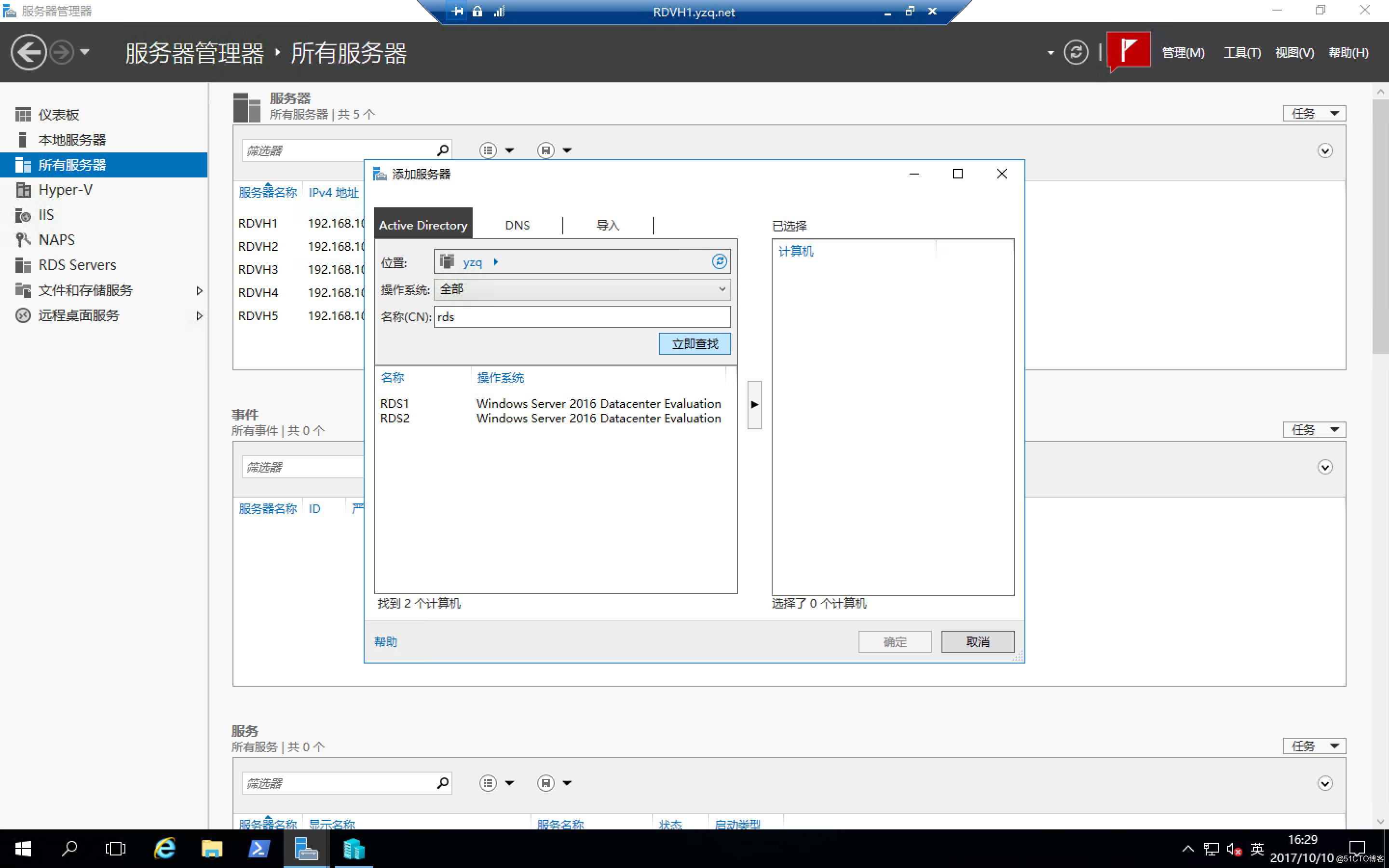Select the RDVH5 server row
The image size is (1389, 868).
300,316
